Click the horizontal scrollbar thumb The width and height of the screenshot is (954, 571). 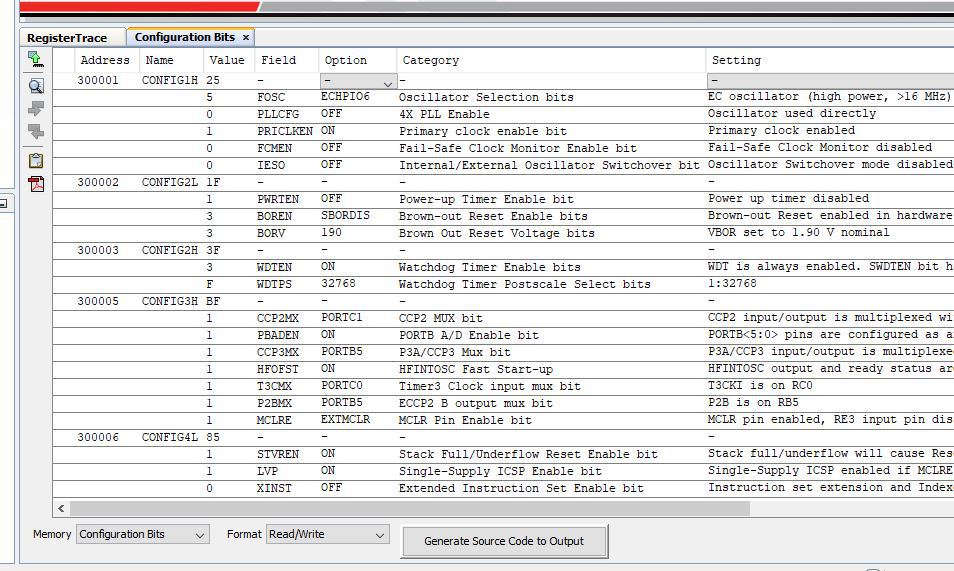[x=409, y=508]
